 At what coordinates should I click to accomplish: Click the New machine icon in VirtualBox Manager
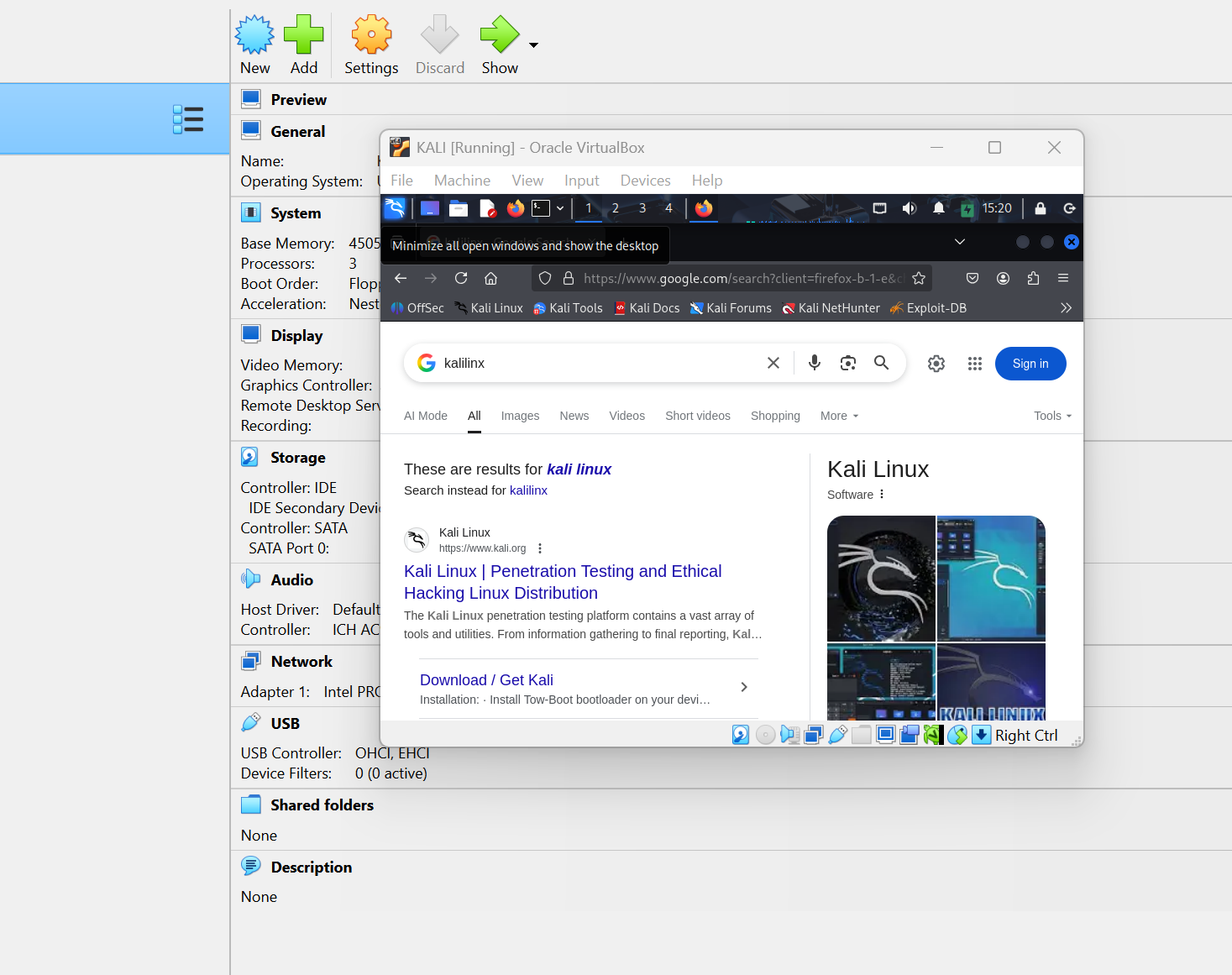pyautogui.click(x=254, y=34)
